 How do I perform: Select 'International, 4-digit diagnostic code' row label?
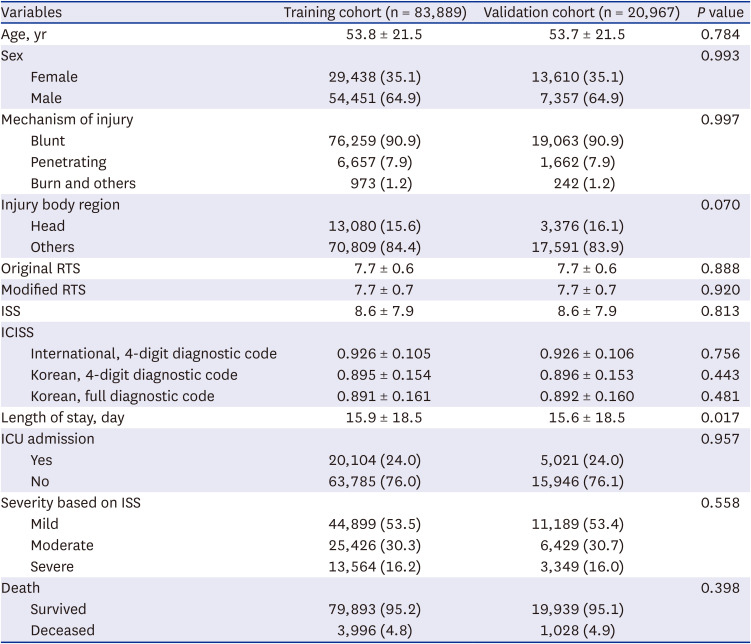click(x=153, y=353)
